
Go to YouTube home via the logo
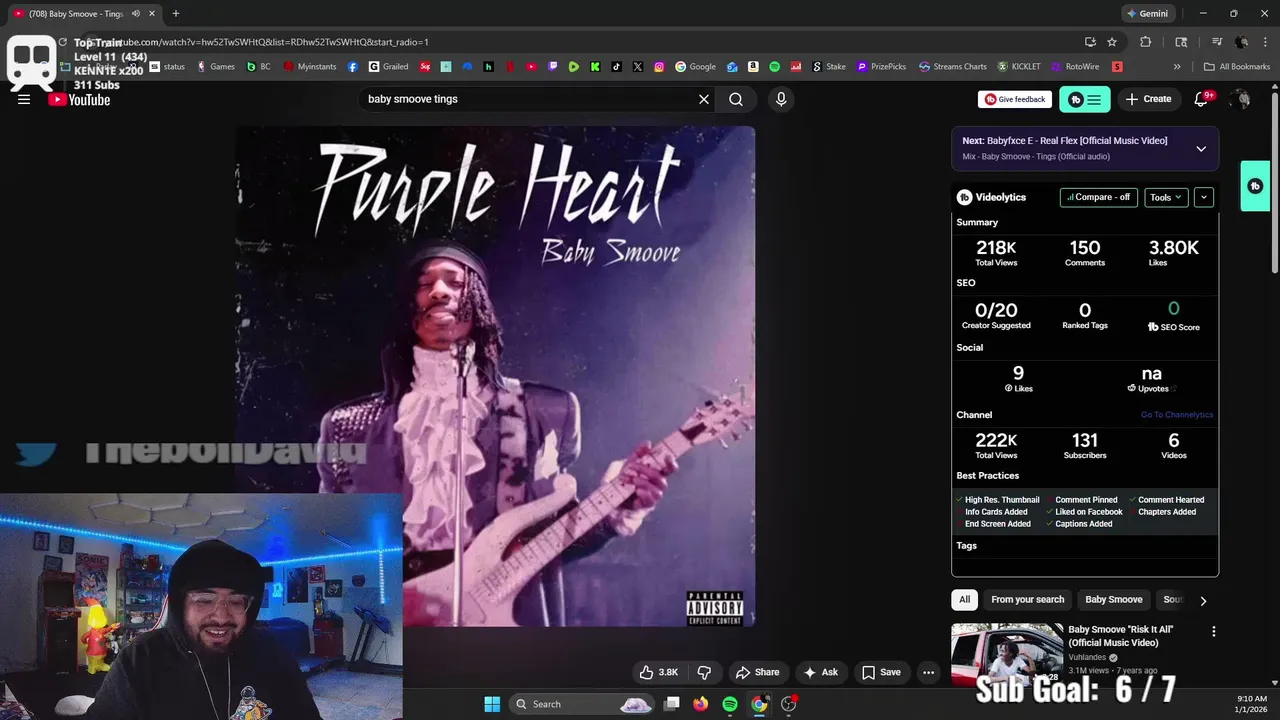(79, 99)
